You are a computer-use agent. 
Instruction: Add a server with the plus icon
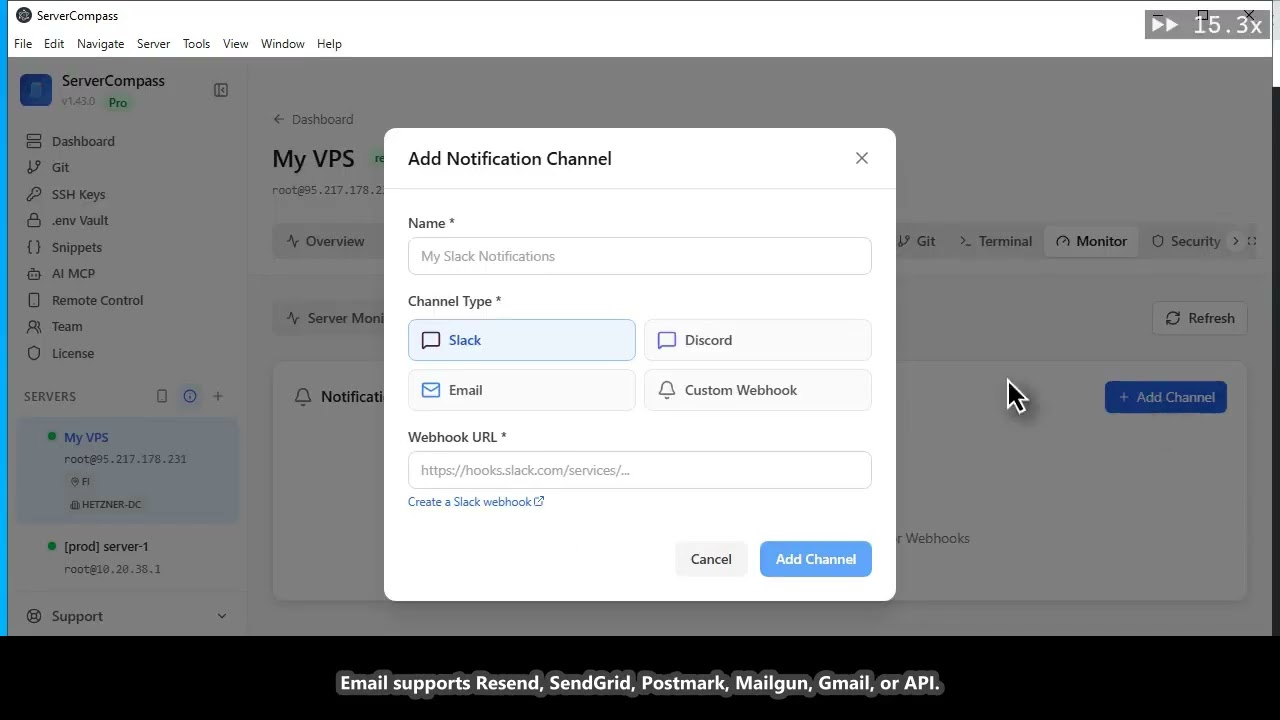[218, 396]
